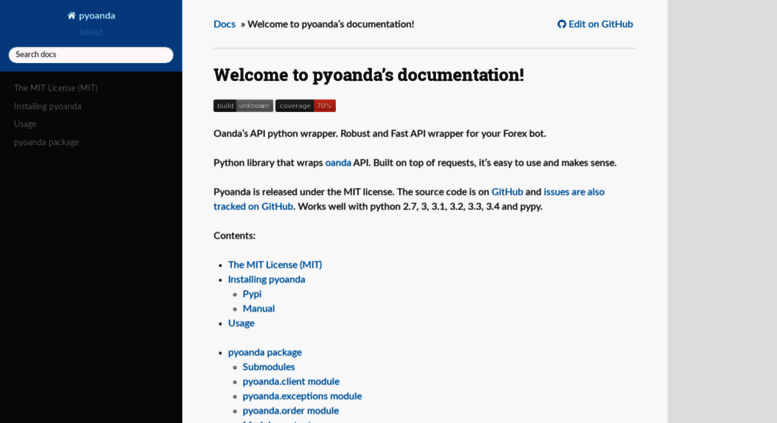Jump to the Pypi subsection

[252, 294]
